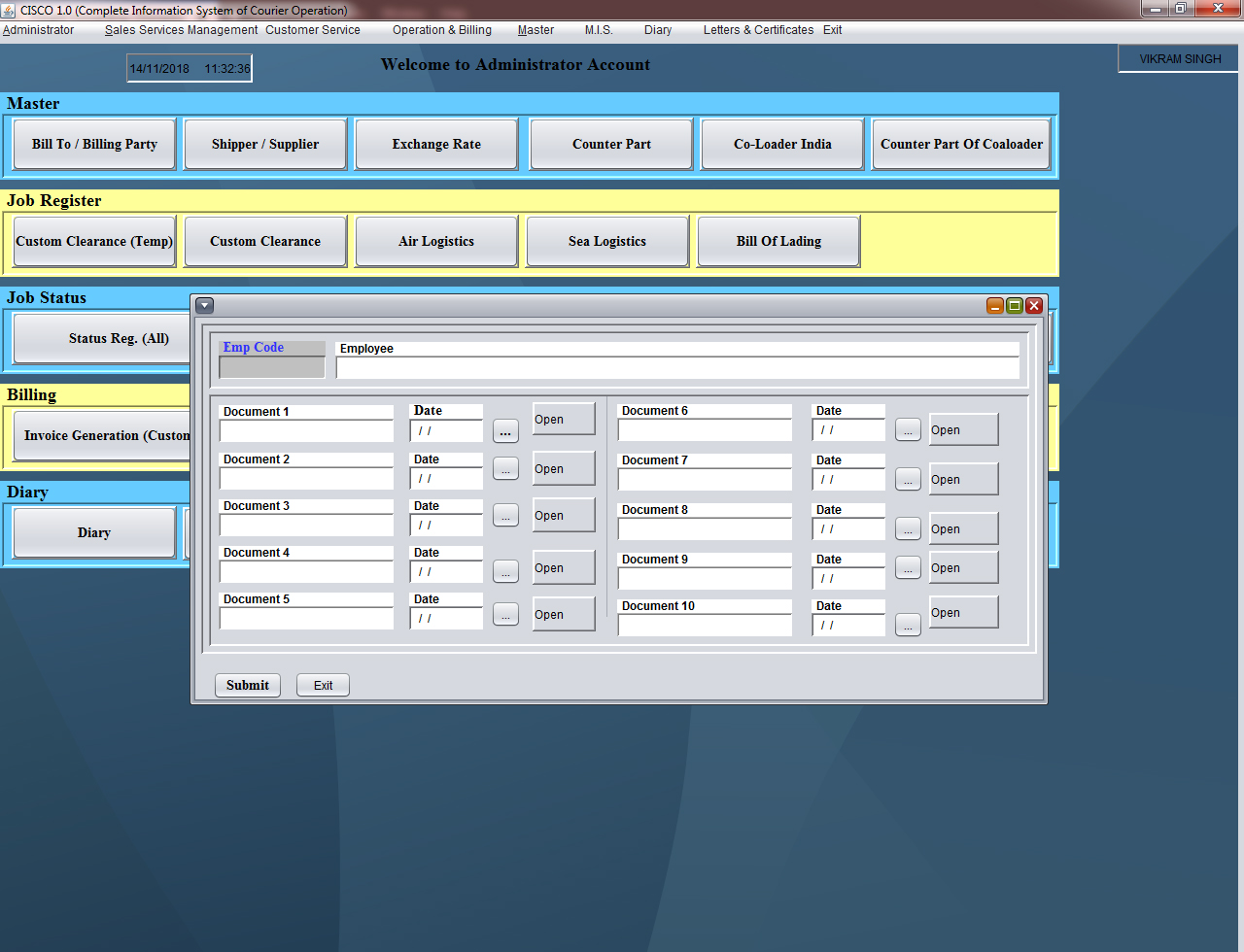The width and height of the screenshot is (1244, 952).
Task: Open the Operation & Billing menu
Action: click(x=442, y=30)
